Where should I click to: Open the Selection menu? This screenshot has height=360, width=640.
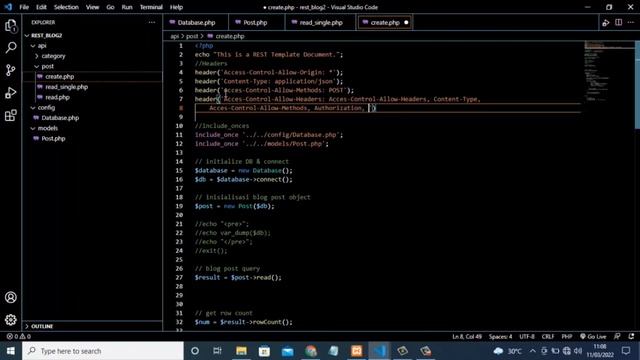(66, 7)
